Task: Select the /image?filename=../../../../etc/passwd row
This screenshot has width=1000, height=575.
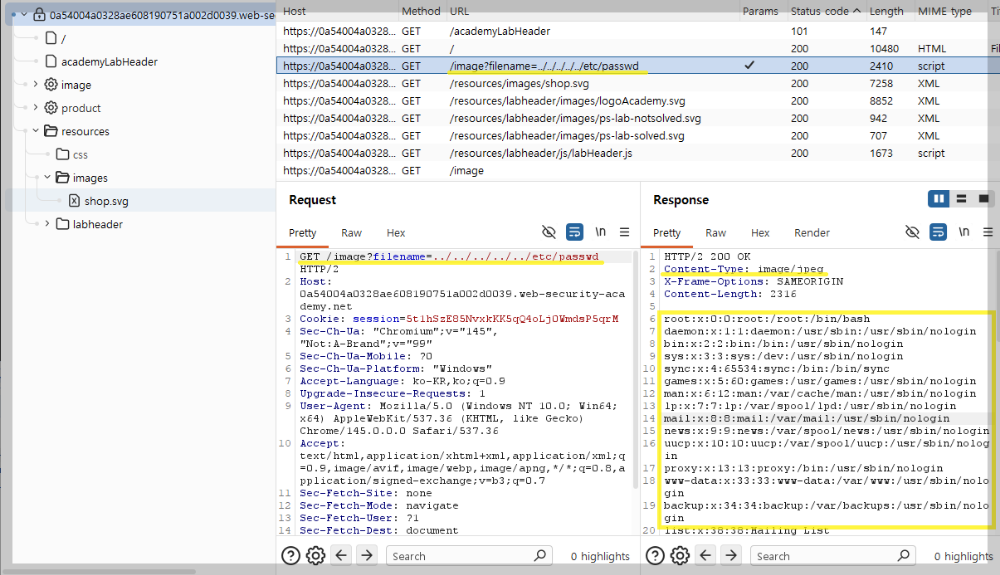Action: coord(638,66)
